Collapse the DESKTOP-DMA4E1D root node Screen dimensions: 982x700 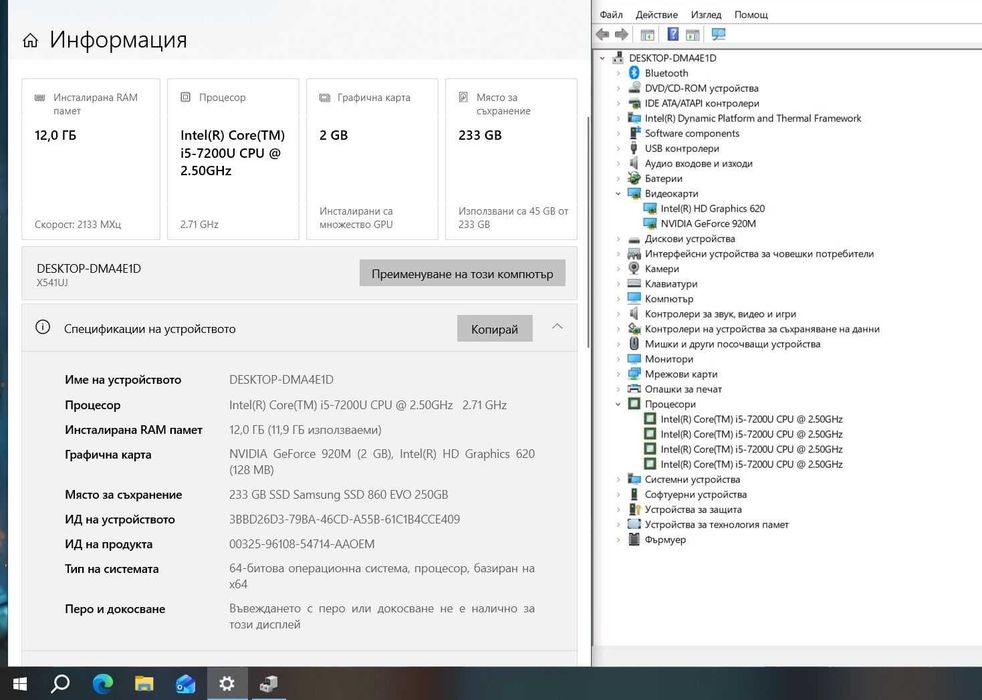click(602, 58)
